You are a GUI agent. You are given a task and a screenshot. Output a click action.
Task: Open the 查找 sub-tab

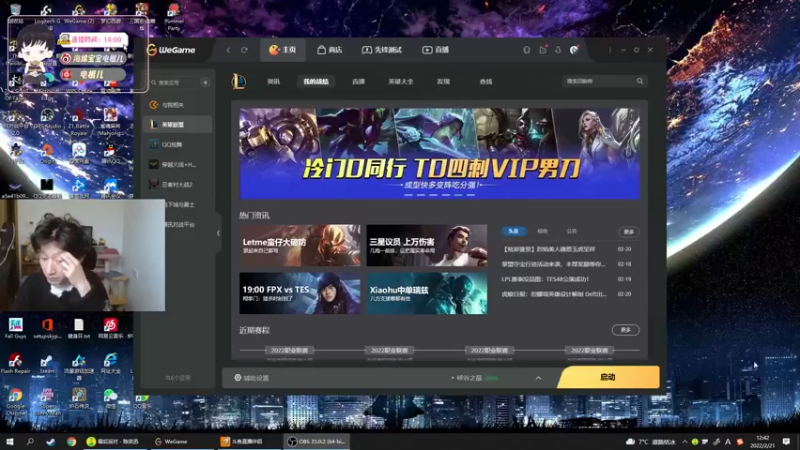point(486,82)
